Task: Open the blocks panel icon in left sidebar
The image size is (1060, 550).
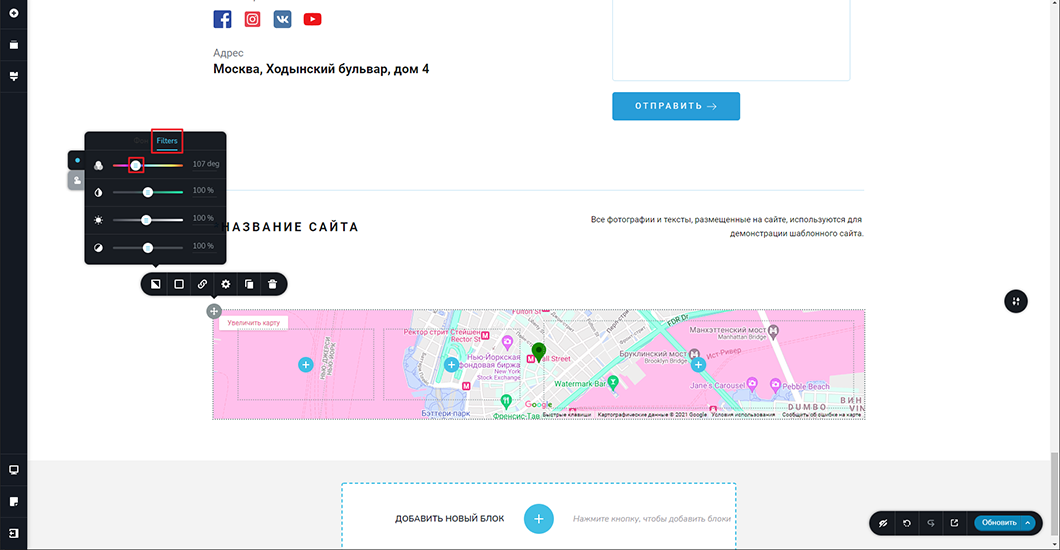Action: pos(14,45)
